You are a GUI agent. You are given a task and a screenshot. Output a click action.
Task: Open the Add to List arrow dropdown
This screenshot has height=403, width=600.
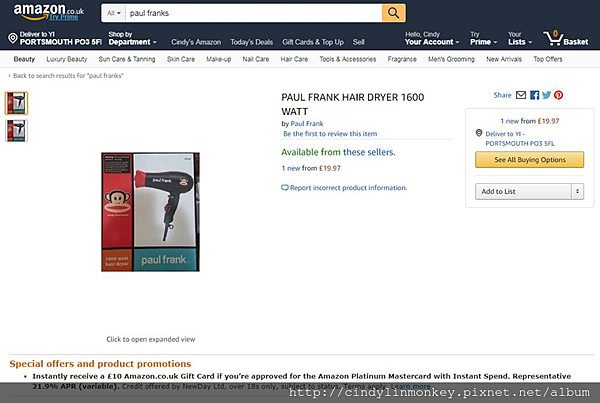pos(577,191)
